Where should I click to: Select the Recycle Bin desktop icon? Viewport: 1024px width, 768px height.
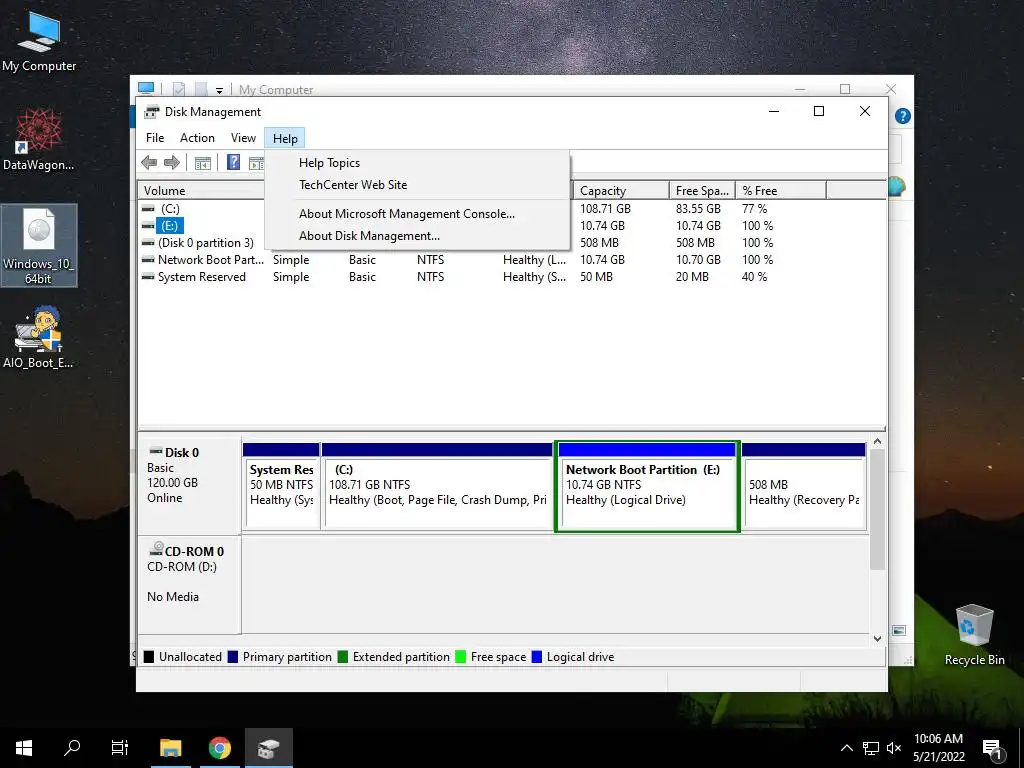click(974, 635)
